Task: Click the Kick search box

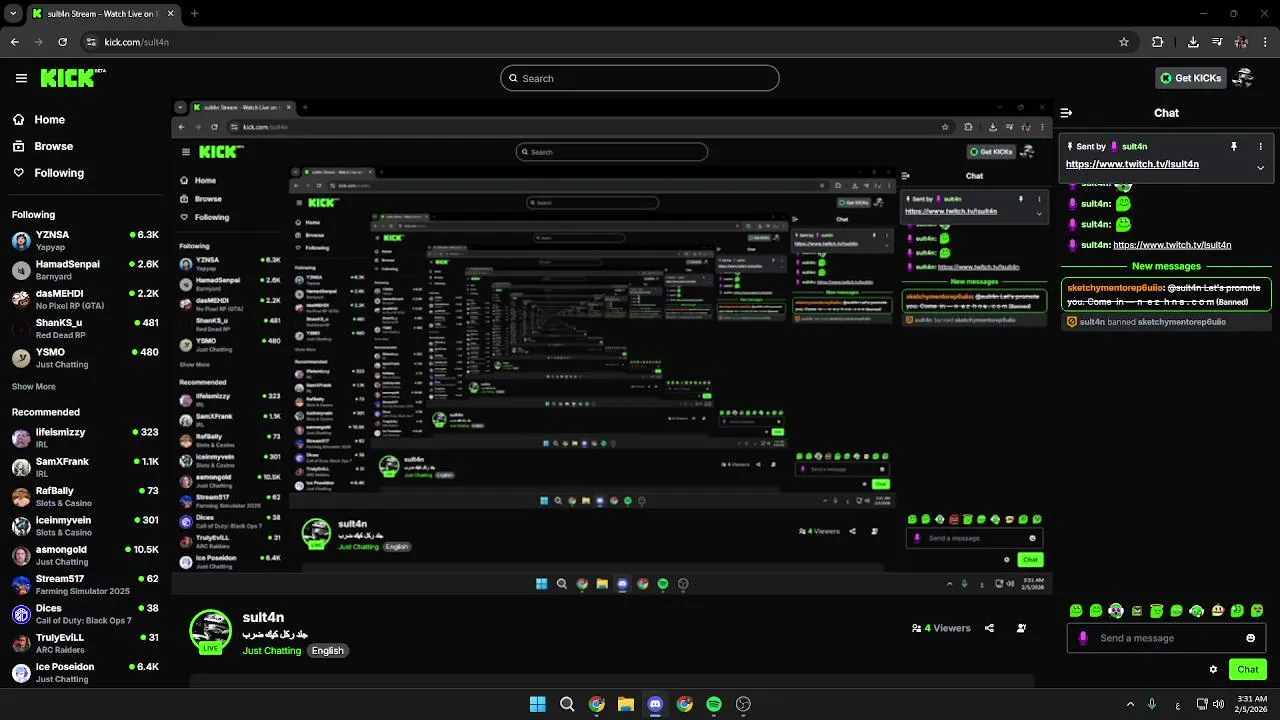Action: (640, 78)
